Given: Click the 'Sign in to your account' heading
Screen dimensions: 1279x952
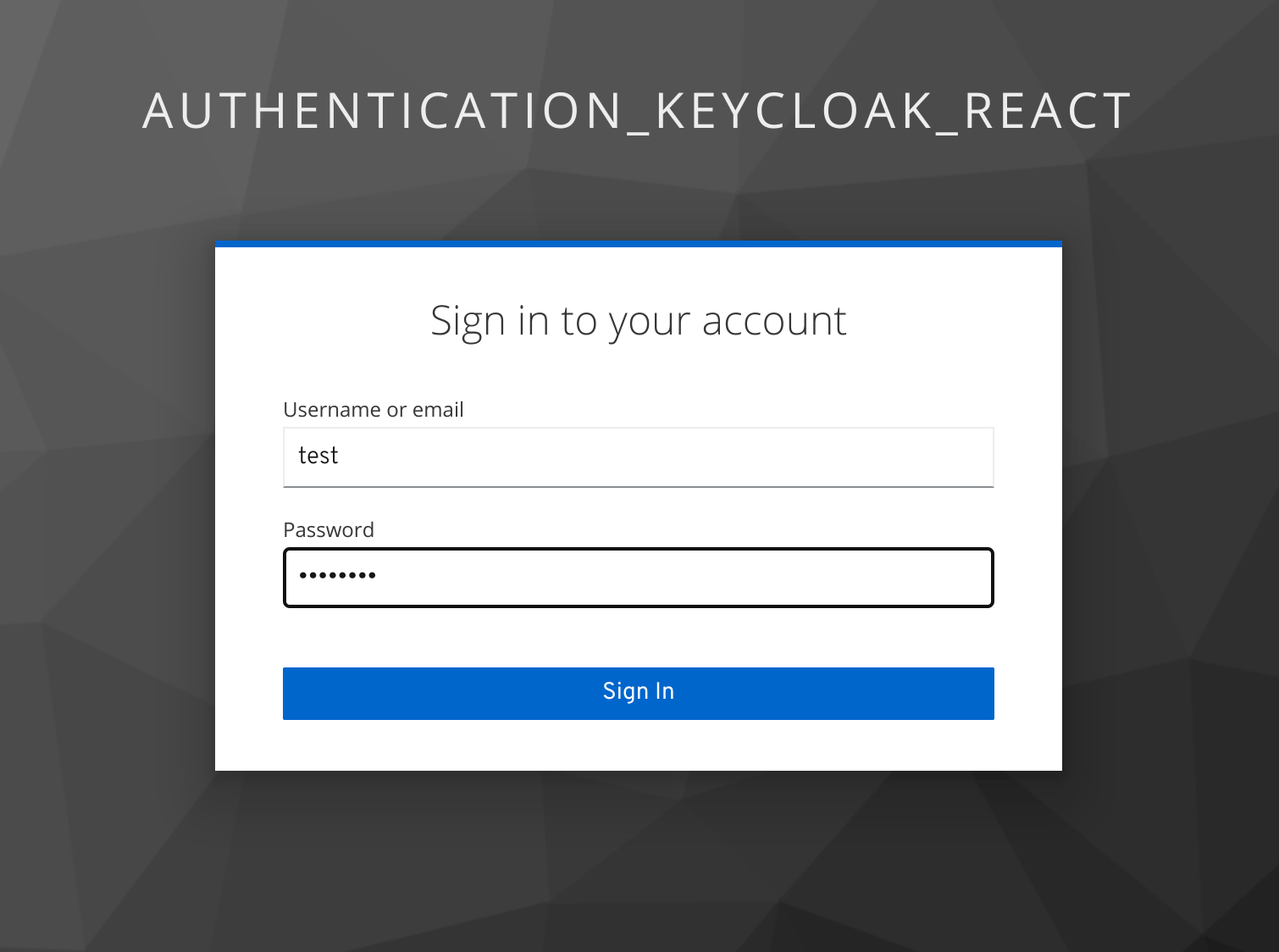Looking at the screenshot, I should (638, 320).
